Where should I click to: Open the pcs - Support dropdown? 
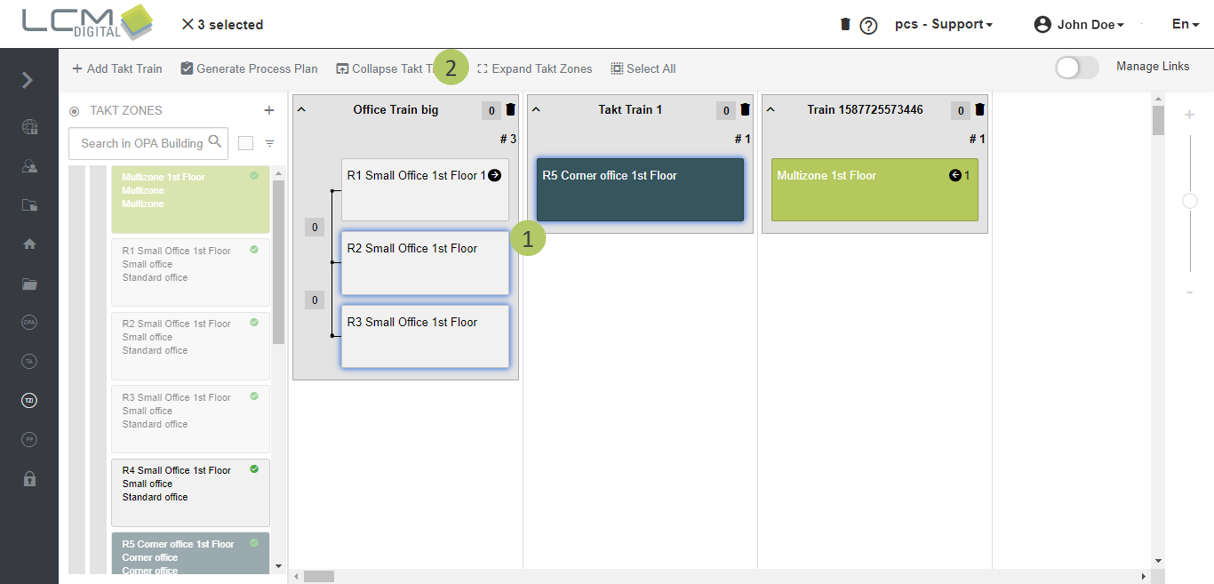(x=943, y=24)
